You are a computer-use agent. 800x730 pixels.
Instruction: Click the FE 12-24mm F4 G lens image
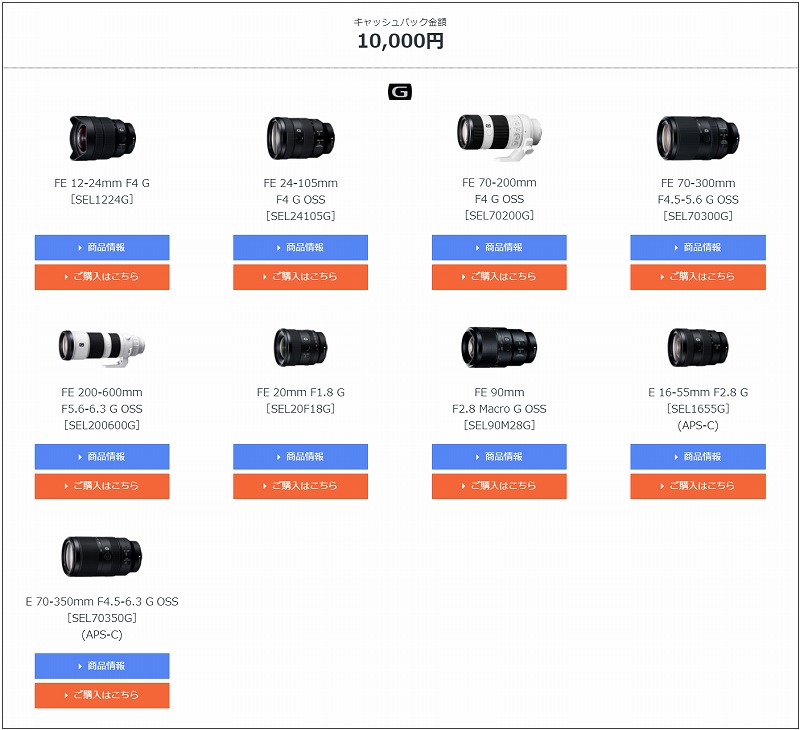pos(102,137)
